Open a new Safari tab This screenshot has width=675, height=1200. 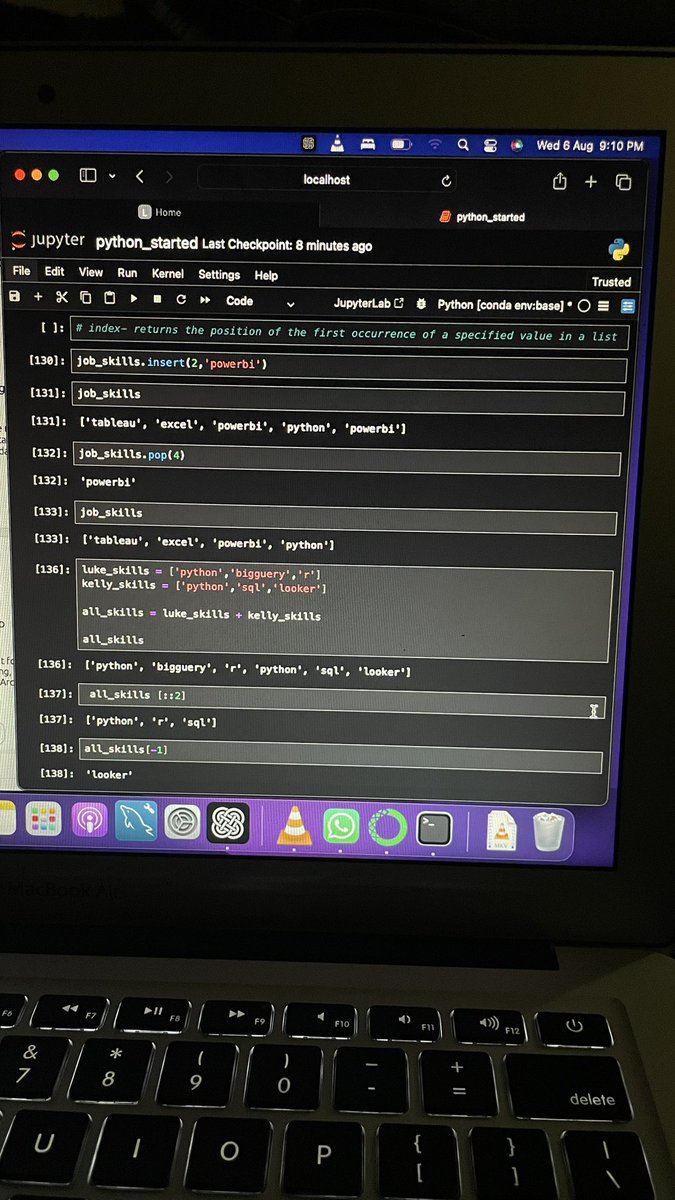591,182
